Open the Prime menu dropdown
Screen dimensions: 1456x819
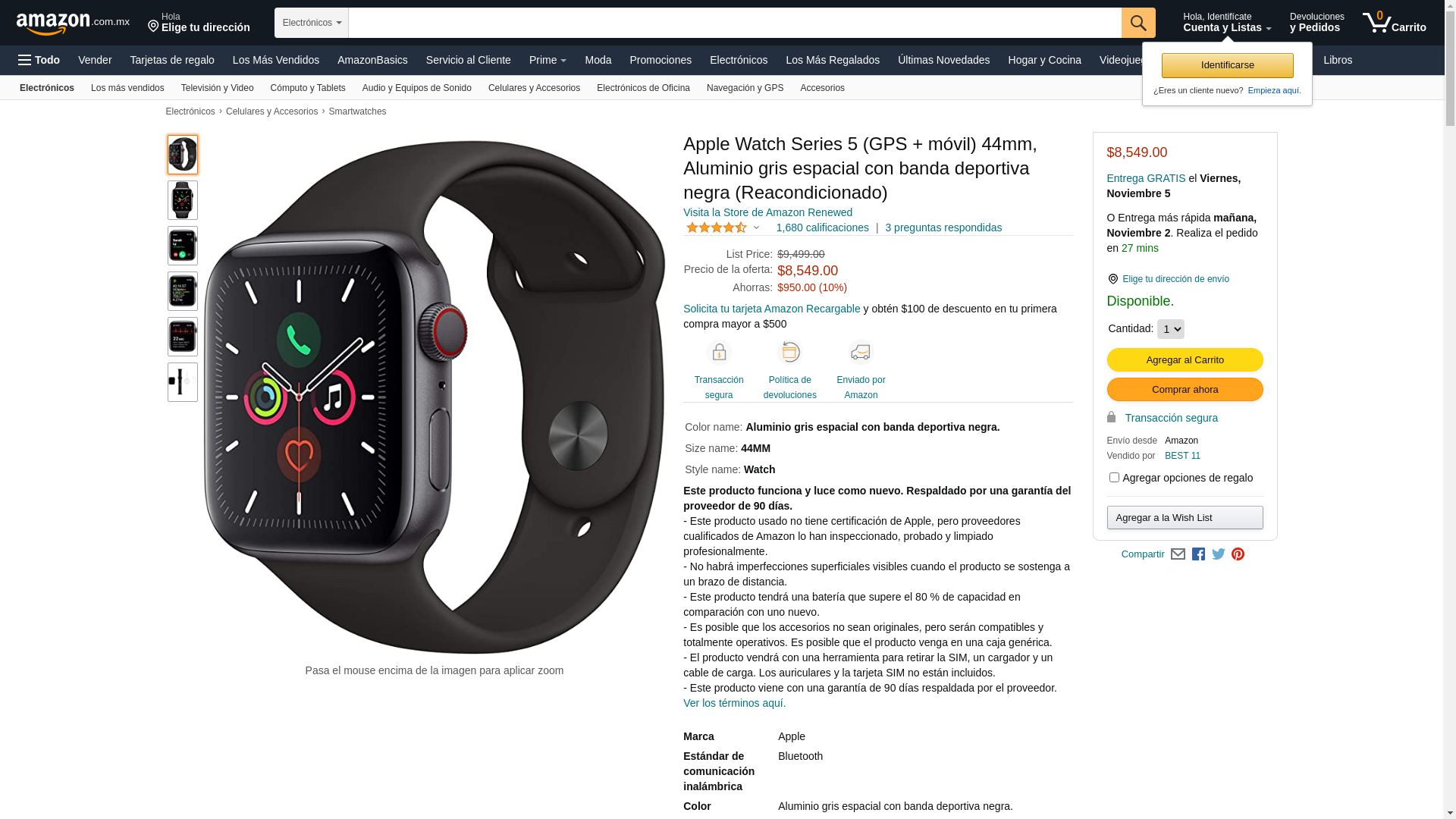[548, 60]
